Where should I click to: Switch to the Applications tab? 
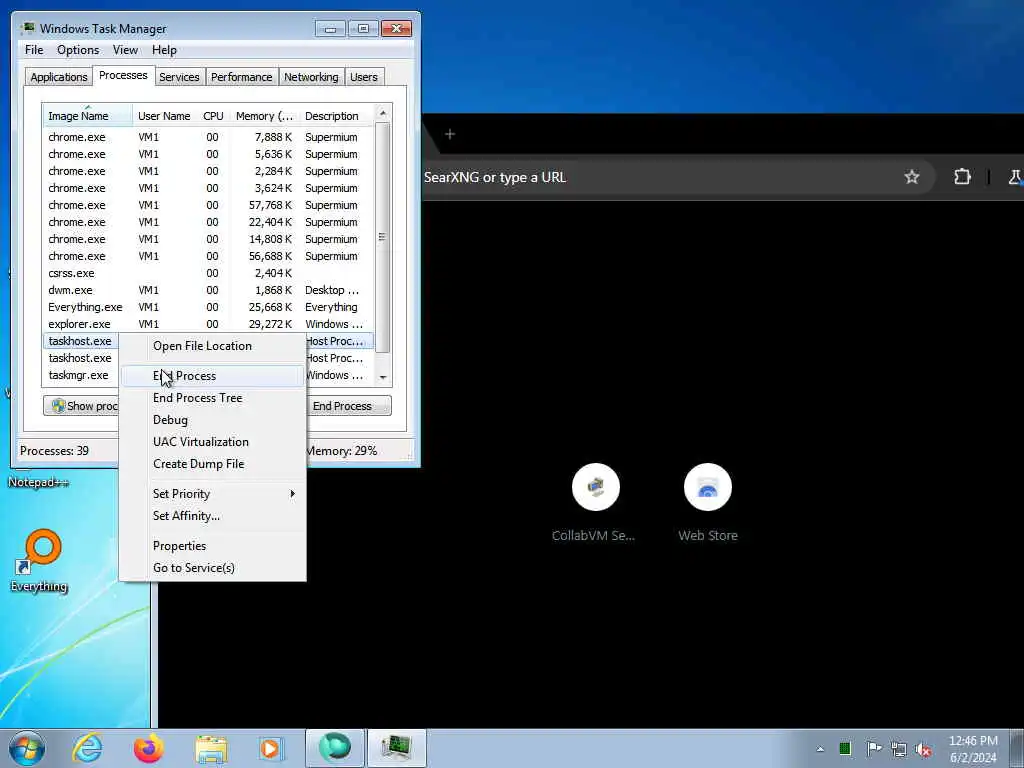(x=59, y=77)
